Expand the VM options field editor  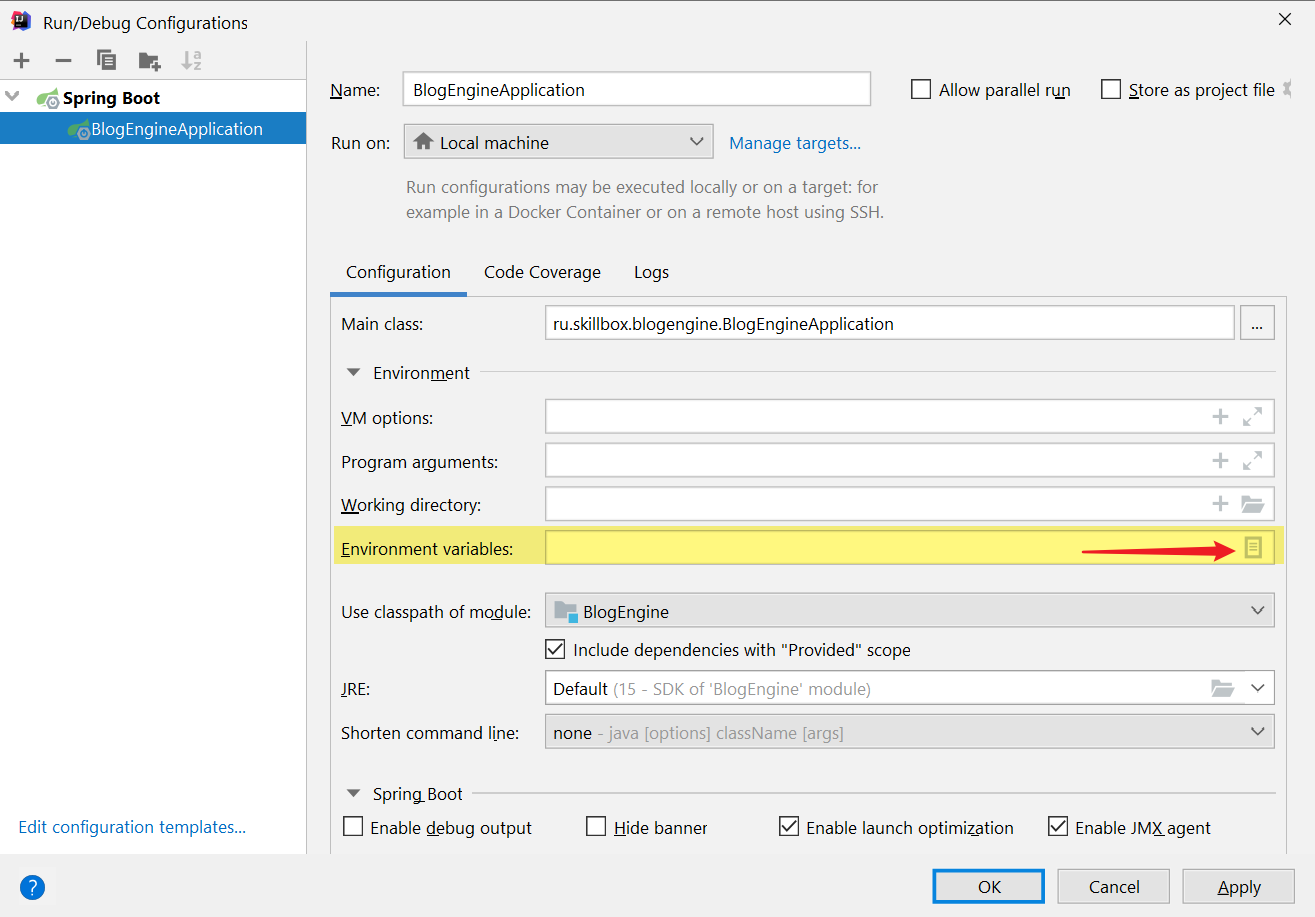[1252, 417]
